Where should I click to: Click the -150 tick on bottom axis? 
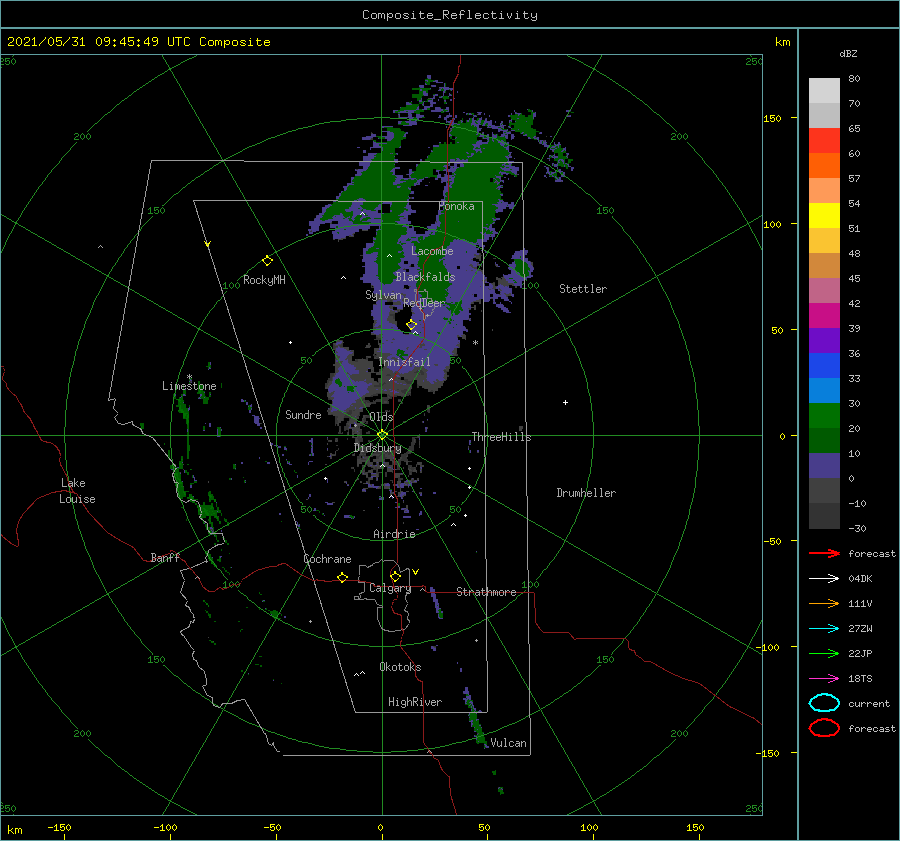(x=59, y=828)
